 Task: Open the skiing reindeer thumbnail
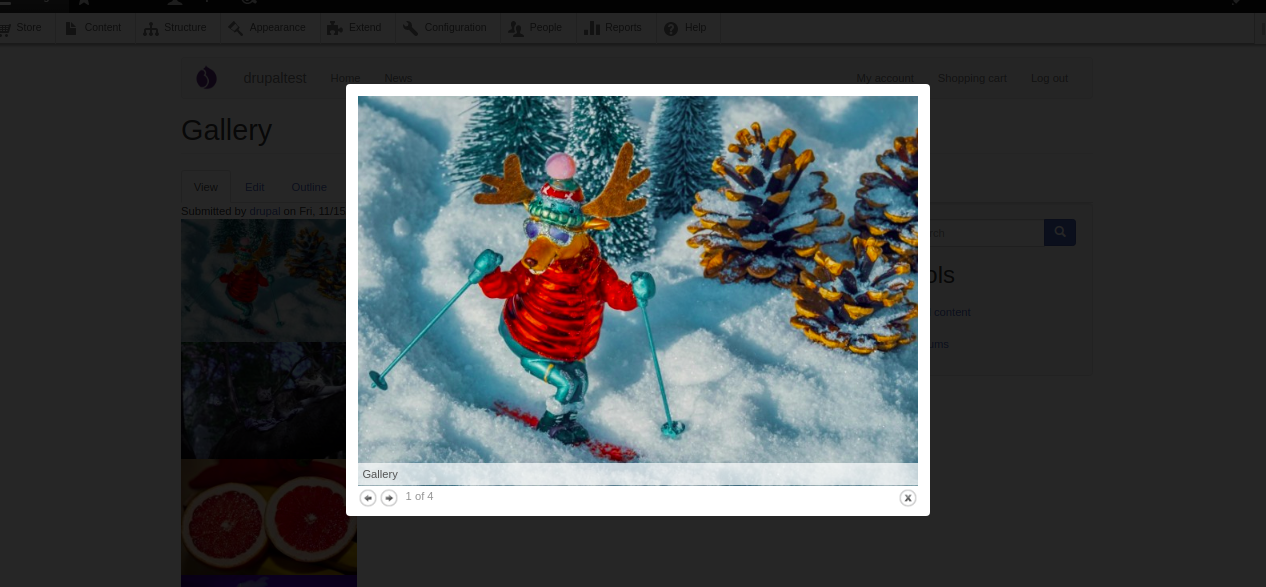tap(263, 281)
